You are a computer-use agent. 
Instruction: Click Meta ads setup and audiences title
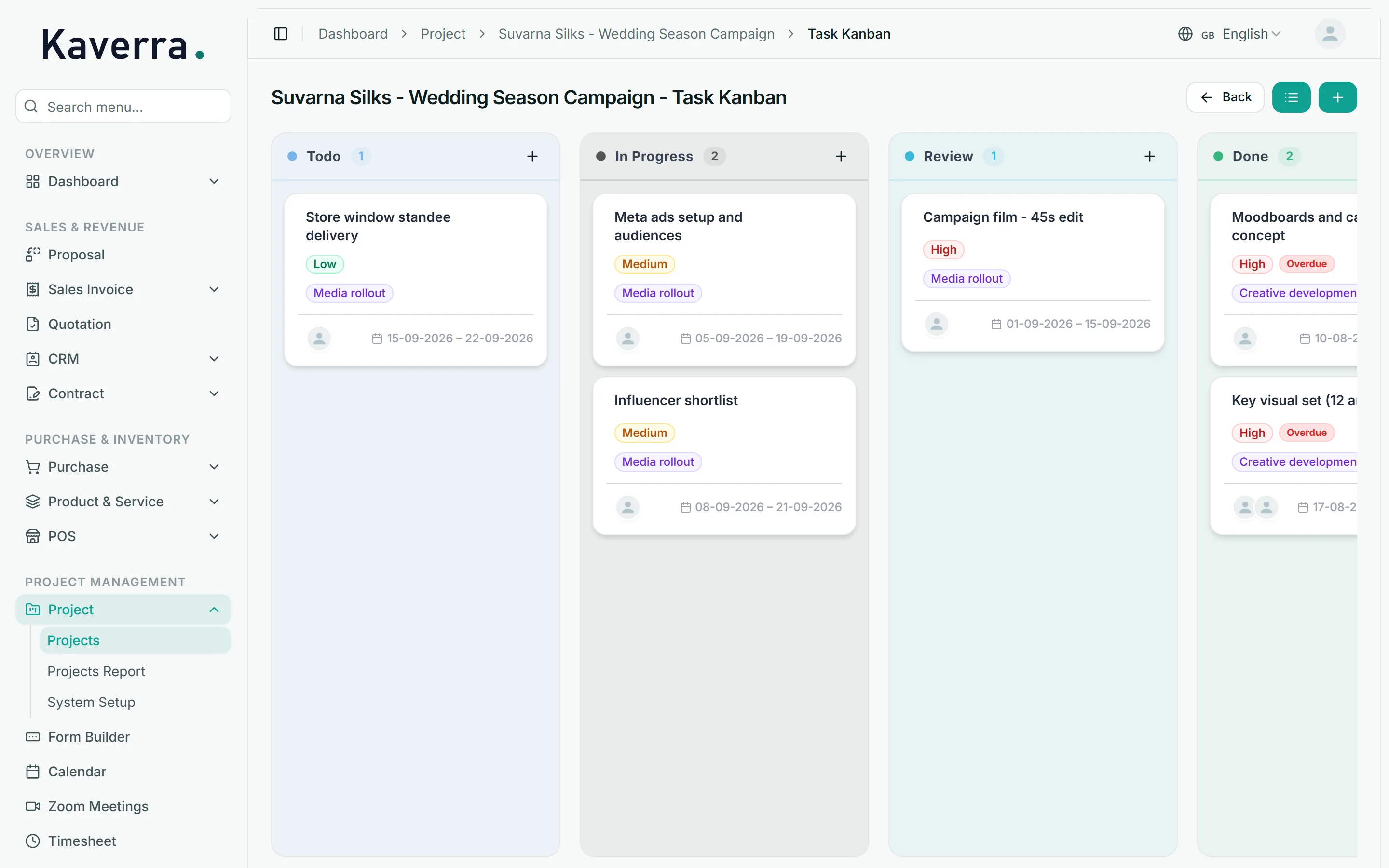678,226
